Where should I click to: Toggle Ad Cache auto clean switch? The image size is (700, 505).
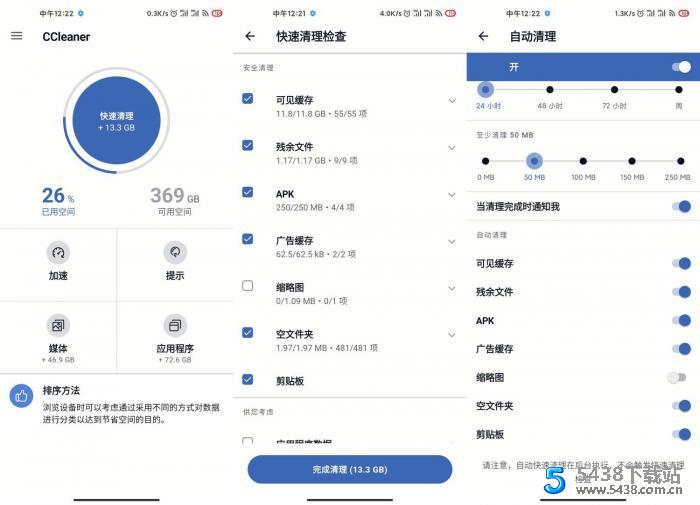click(x=682, y=349)
